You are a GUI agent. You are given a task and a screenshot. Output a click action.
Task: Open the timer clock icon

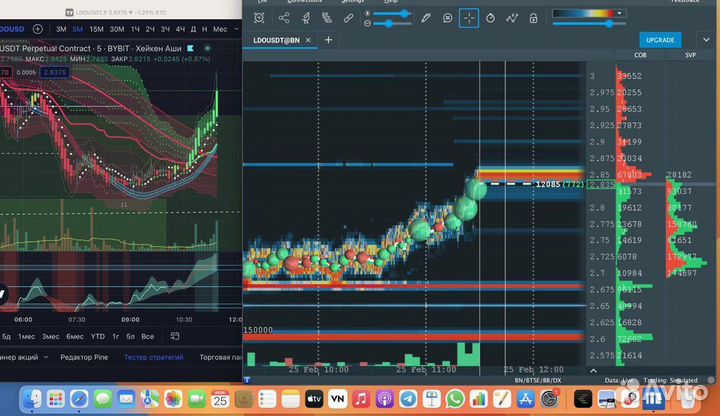(490, 18)
